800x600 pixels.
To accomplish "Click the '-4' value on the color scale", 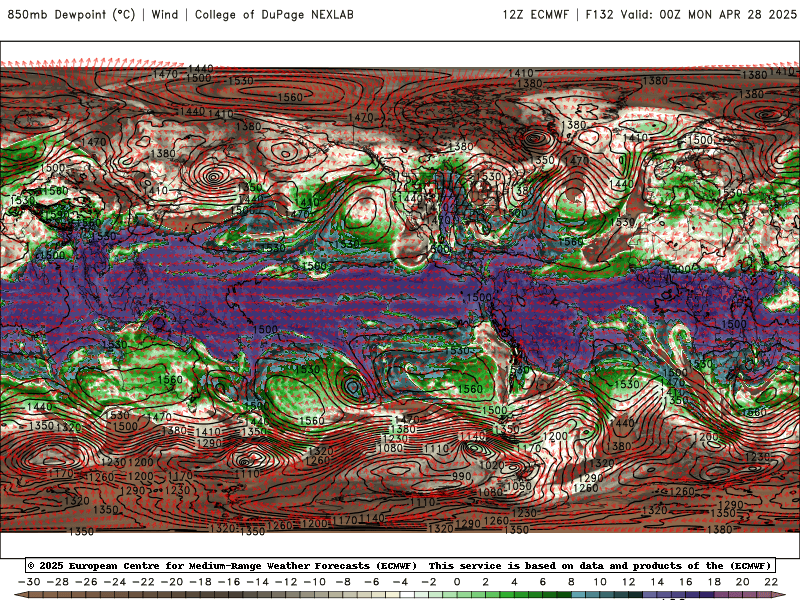I will click(401, 582).
